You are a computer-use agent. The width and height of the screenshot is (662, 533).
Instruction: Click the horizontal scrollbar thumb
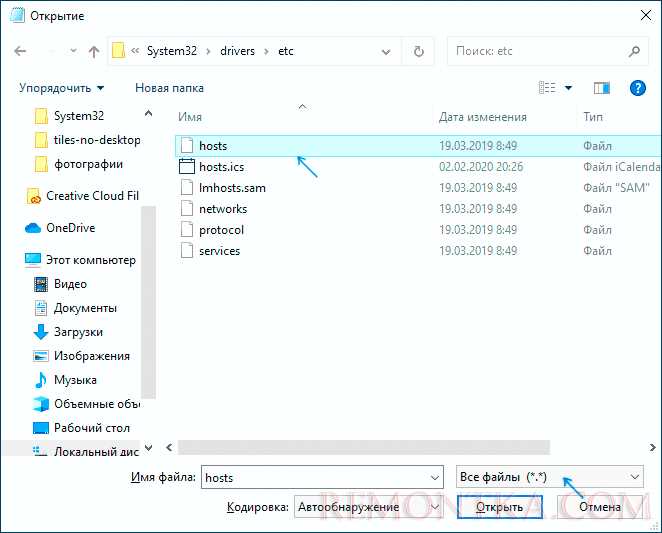(364, 447)
